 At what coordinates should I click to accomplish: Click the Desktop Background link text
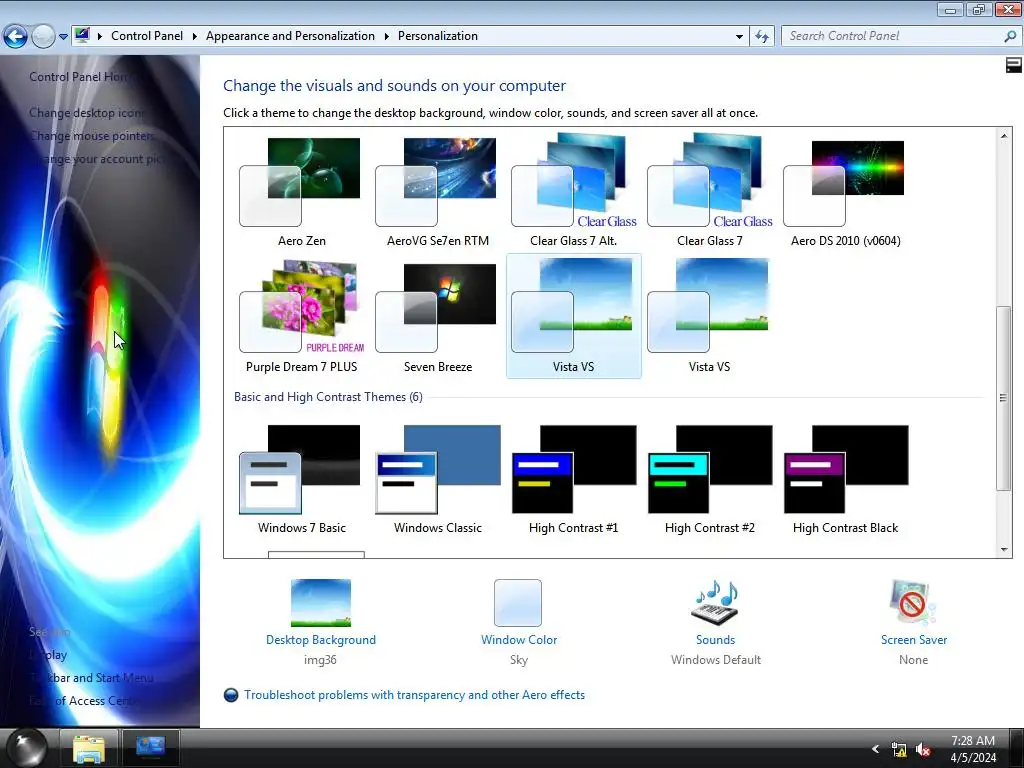coord(321,640)
